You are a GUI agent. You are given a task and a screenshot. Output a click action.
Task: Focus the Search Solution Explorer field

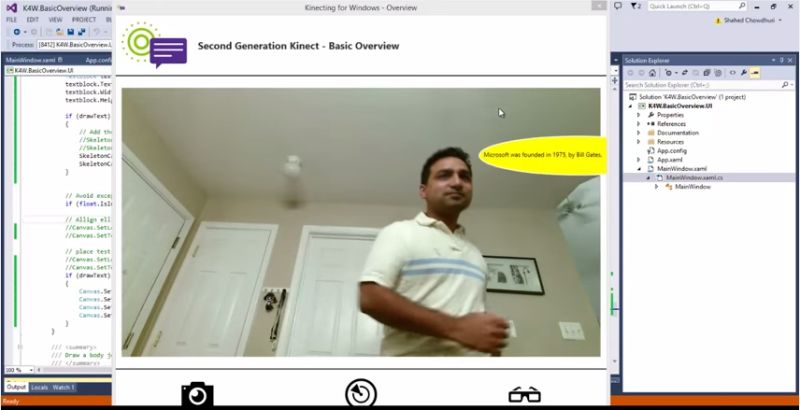(x=703, y=85)
